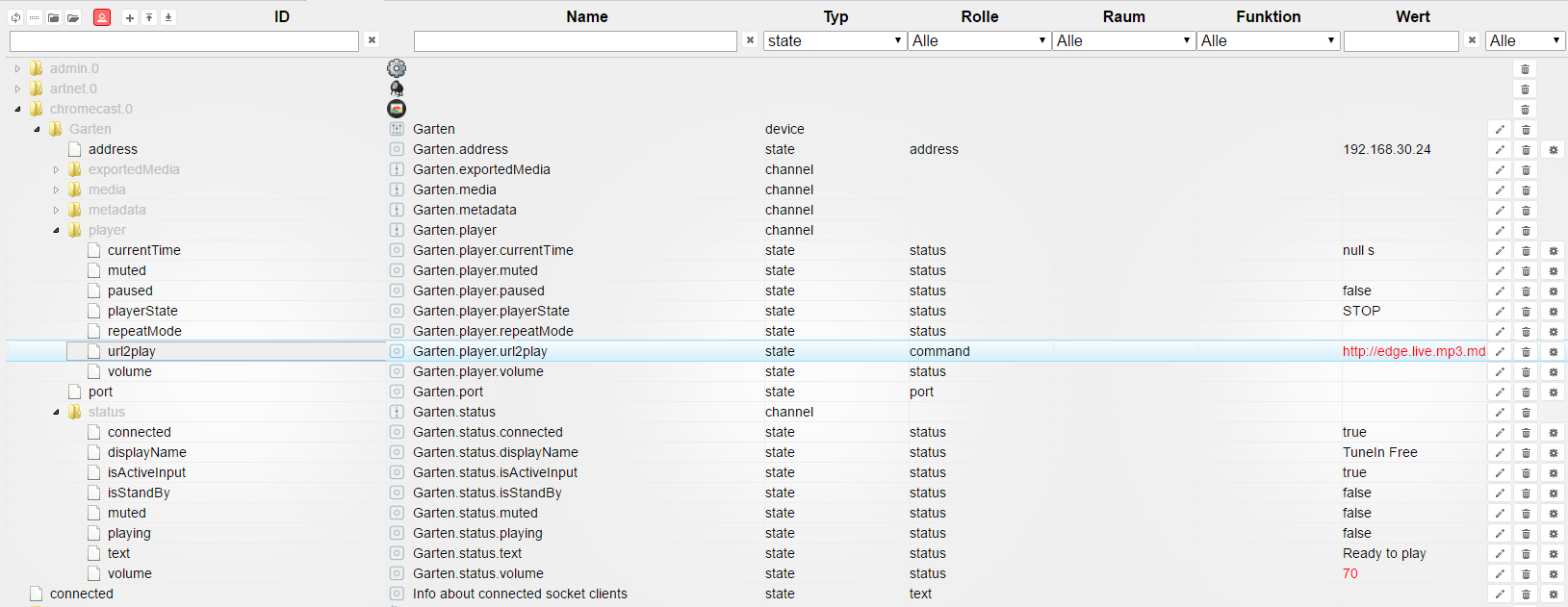Viewport: 1568px width, 607px height.
Task: Delete the Garten.player.volume object
Action: [x=1526, y=372]
